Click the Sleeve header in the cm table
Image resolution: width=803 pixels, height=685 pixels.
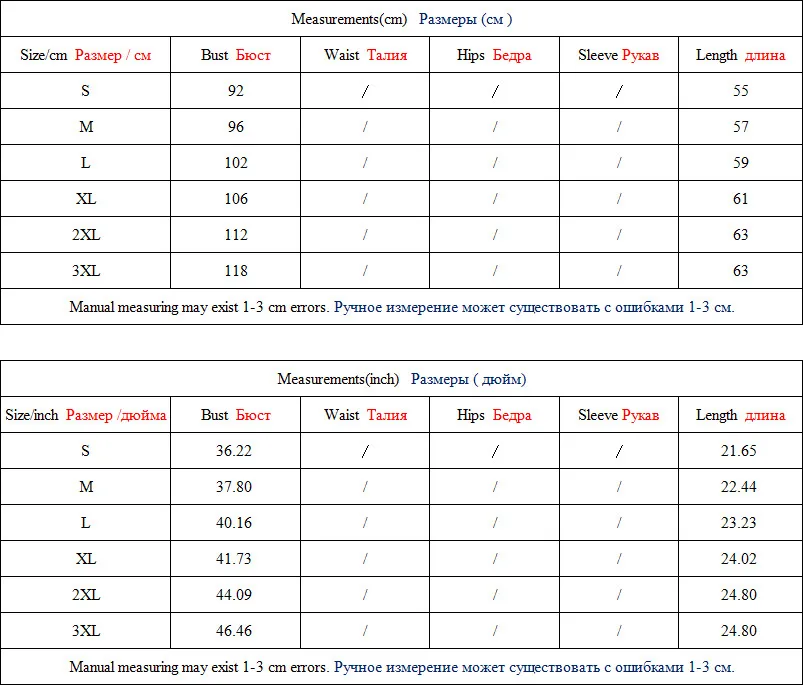tap(619, 55)
